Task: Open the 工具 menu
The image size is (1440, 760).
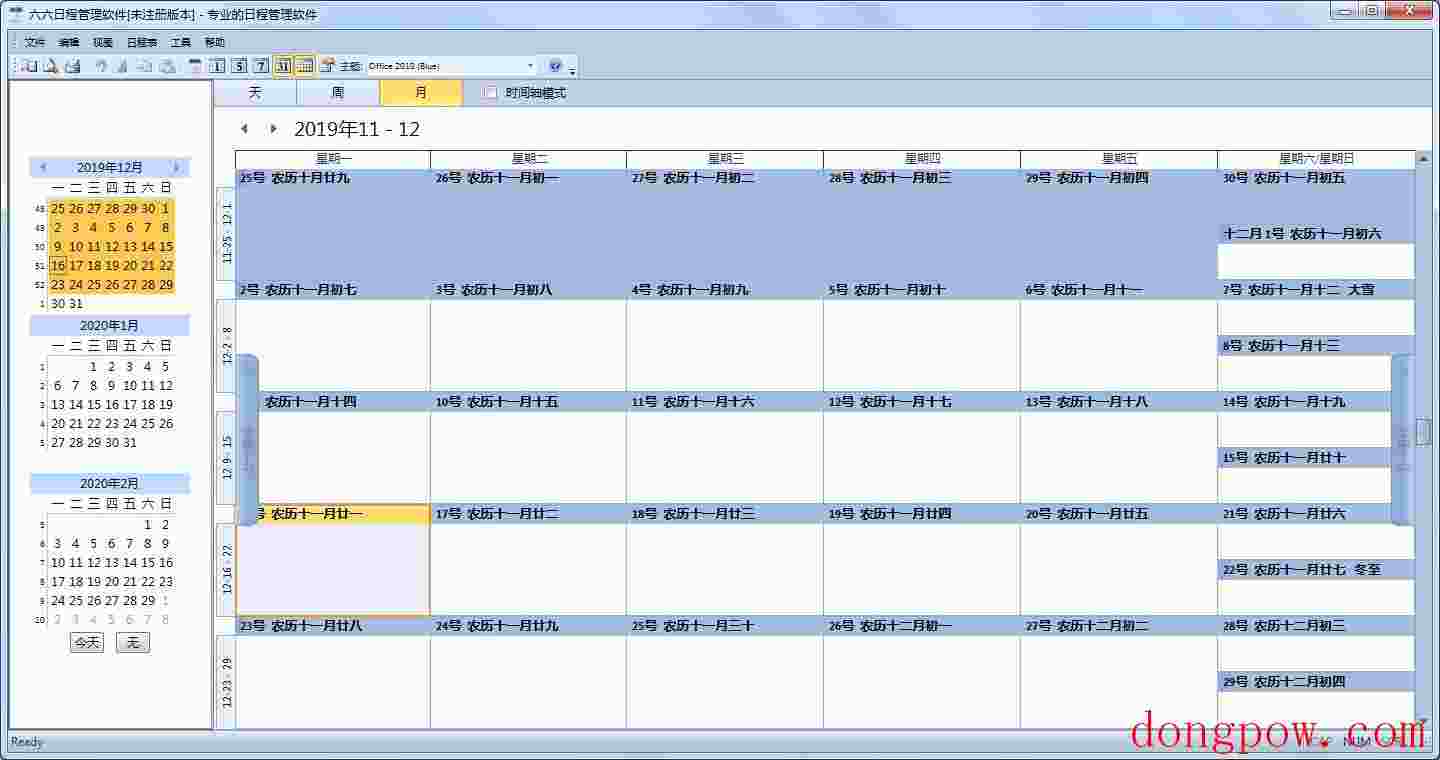Action: [181, 43]
